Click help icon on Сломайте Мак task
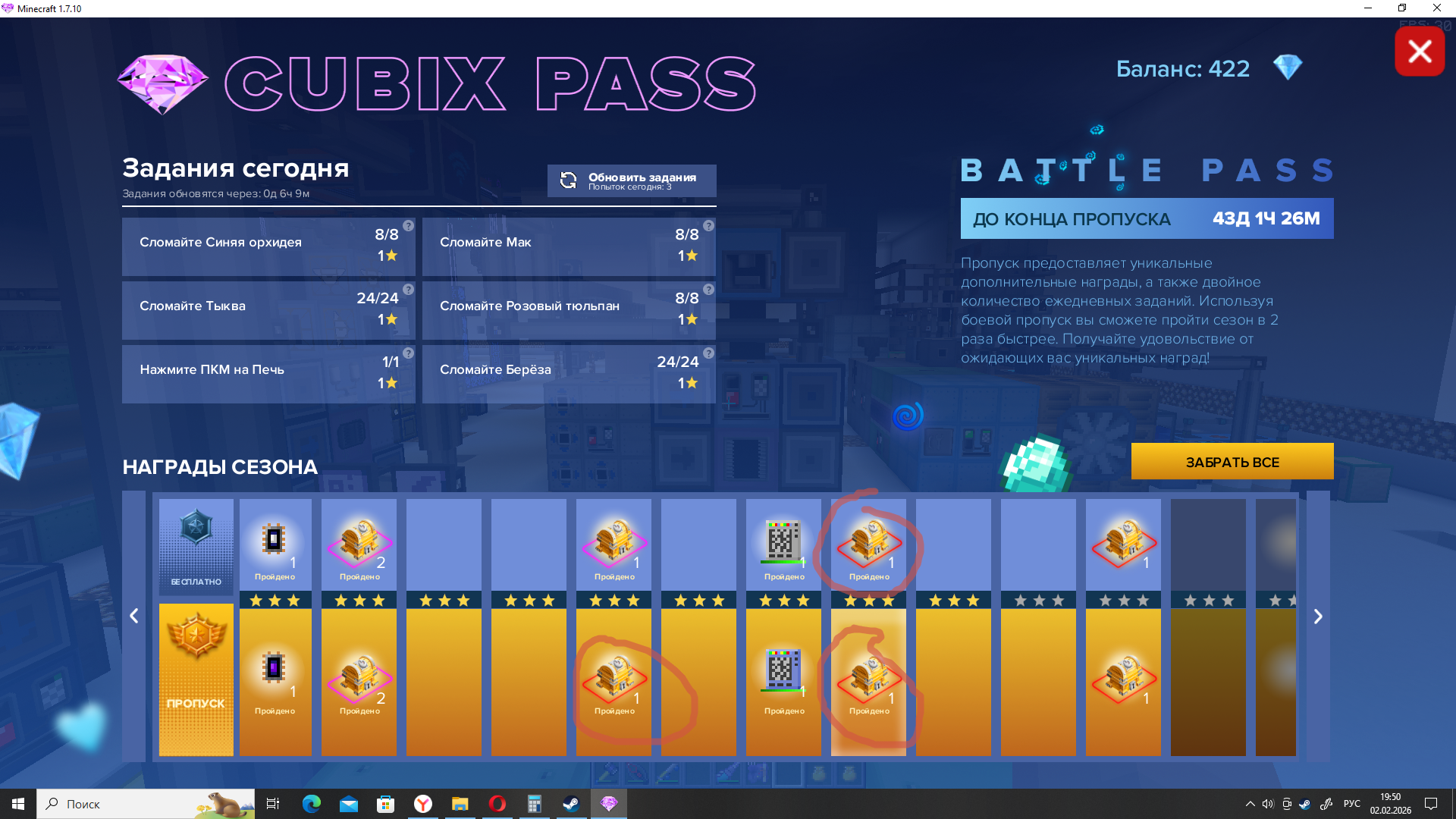1456x819 pixels. [x=708, y=226]
